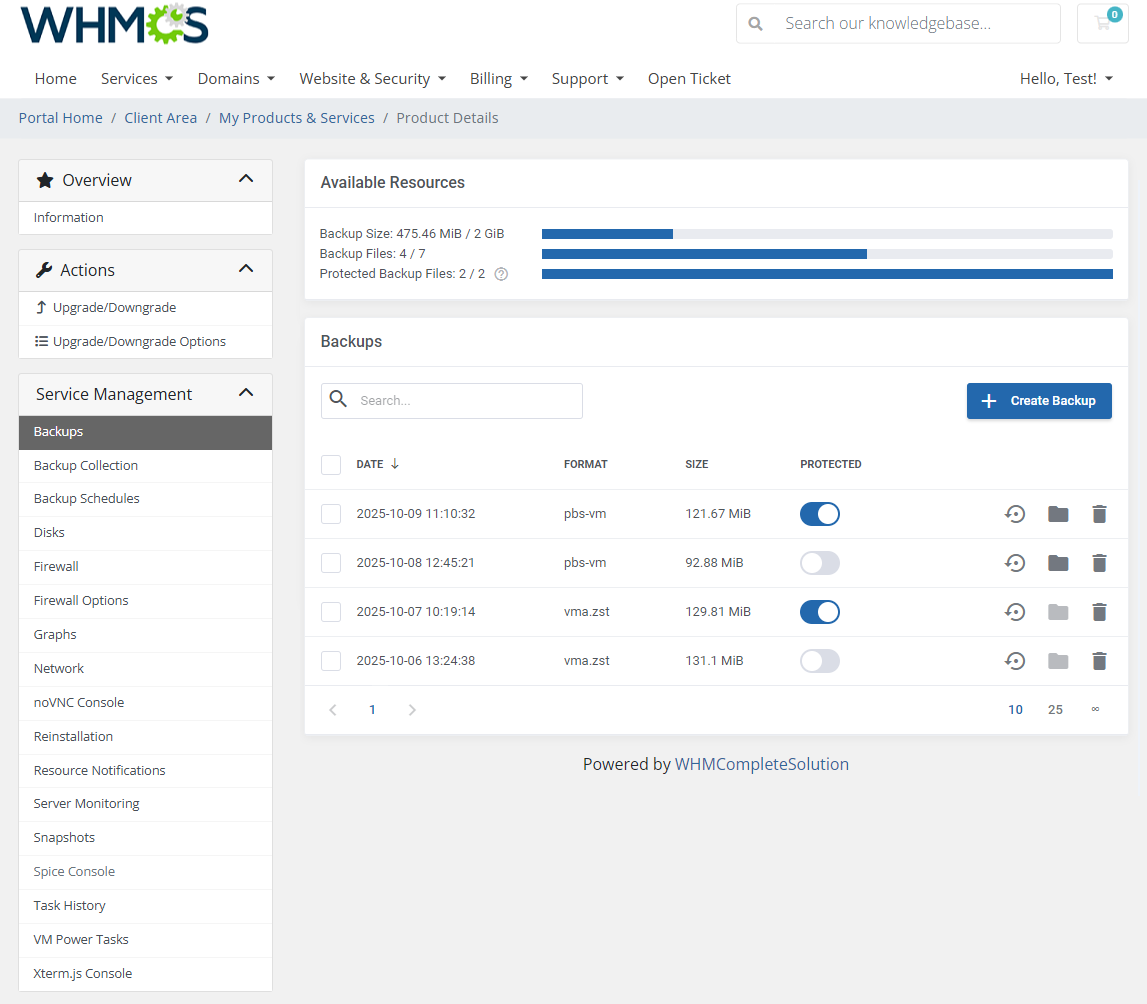1147x1004 pixels.
Task: Disable protection on the 121.67 MiB backup
Action: coord(819,514)
